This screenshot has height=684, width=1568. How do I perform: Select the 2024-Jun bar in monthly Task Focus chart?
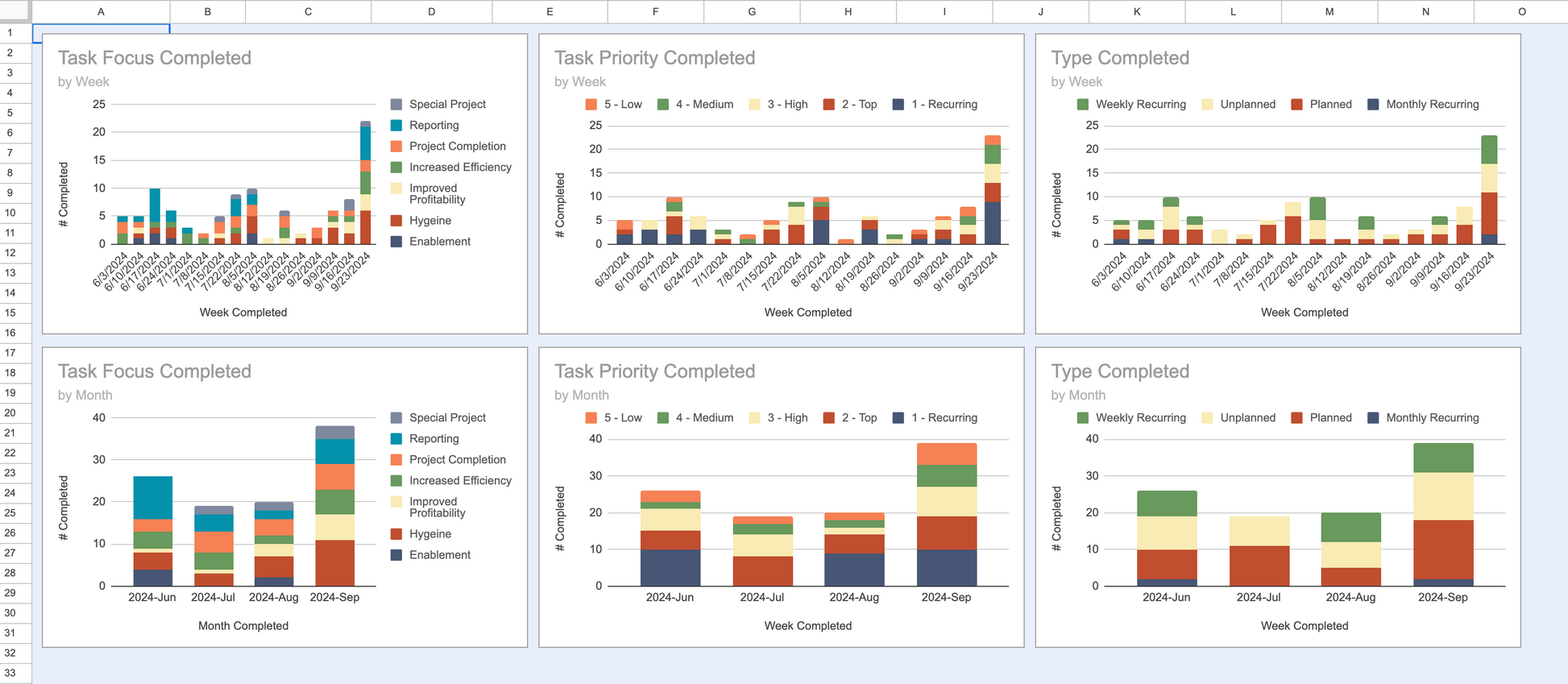[x=152, y=531]
